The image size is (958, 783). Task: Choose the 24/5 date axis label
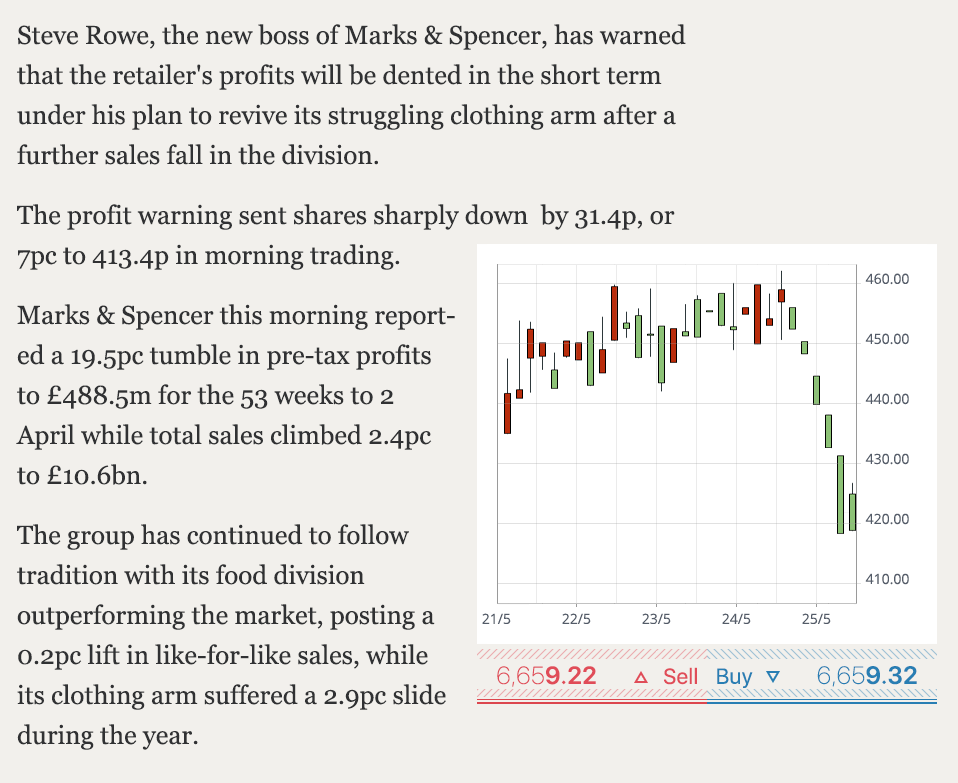[x=736, y=619]
